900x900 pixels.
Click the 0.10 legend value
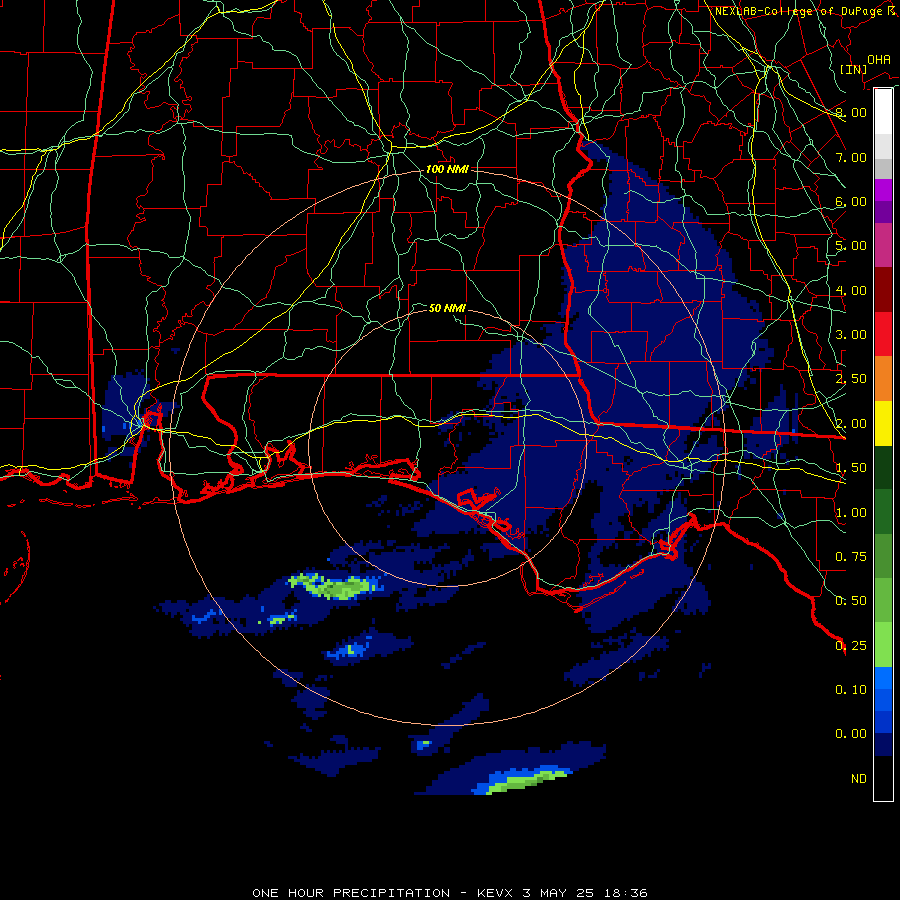point(851,690)
